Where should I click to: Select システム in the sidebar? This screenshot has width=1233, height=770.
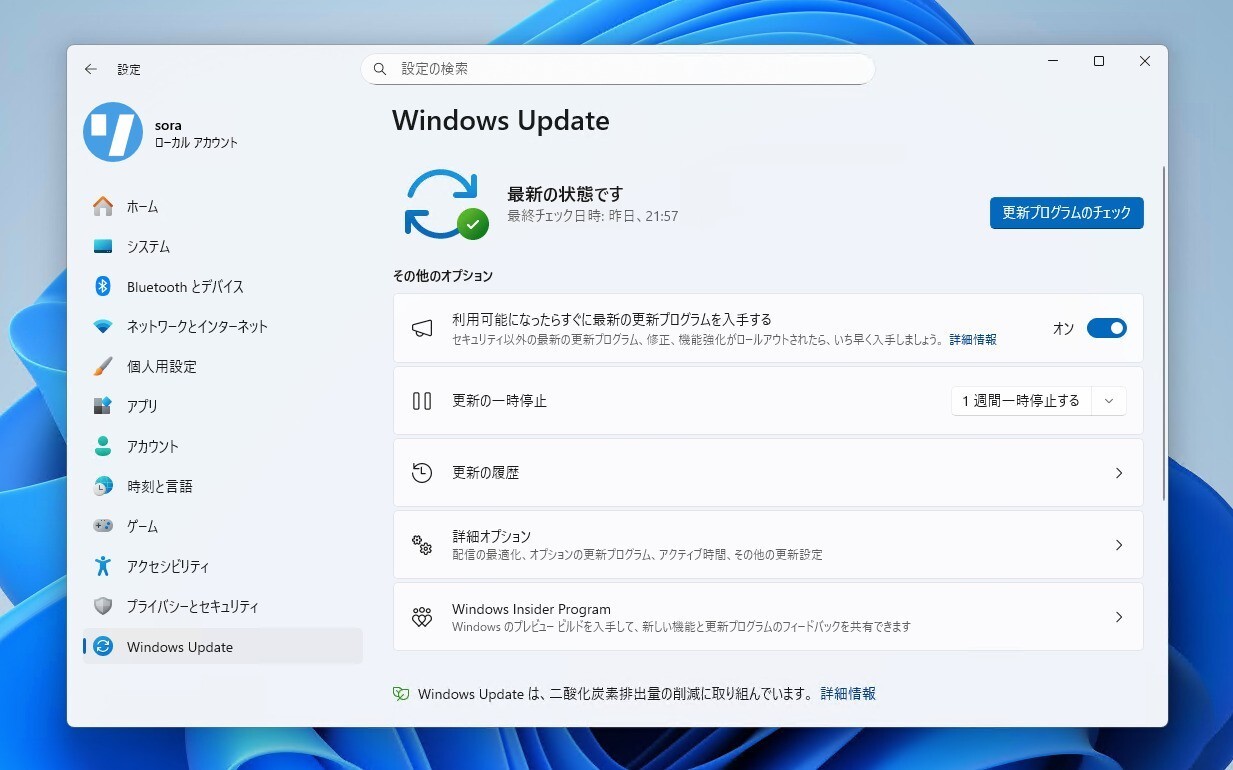[x=223, y=246]
